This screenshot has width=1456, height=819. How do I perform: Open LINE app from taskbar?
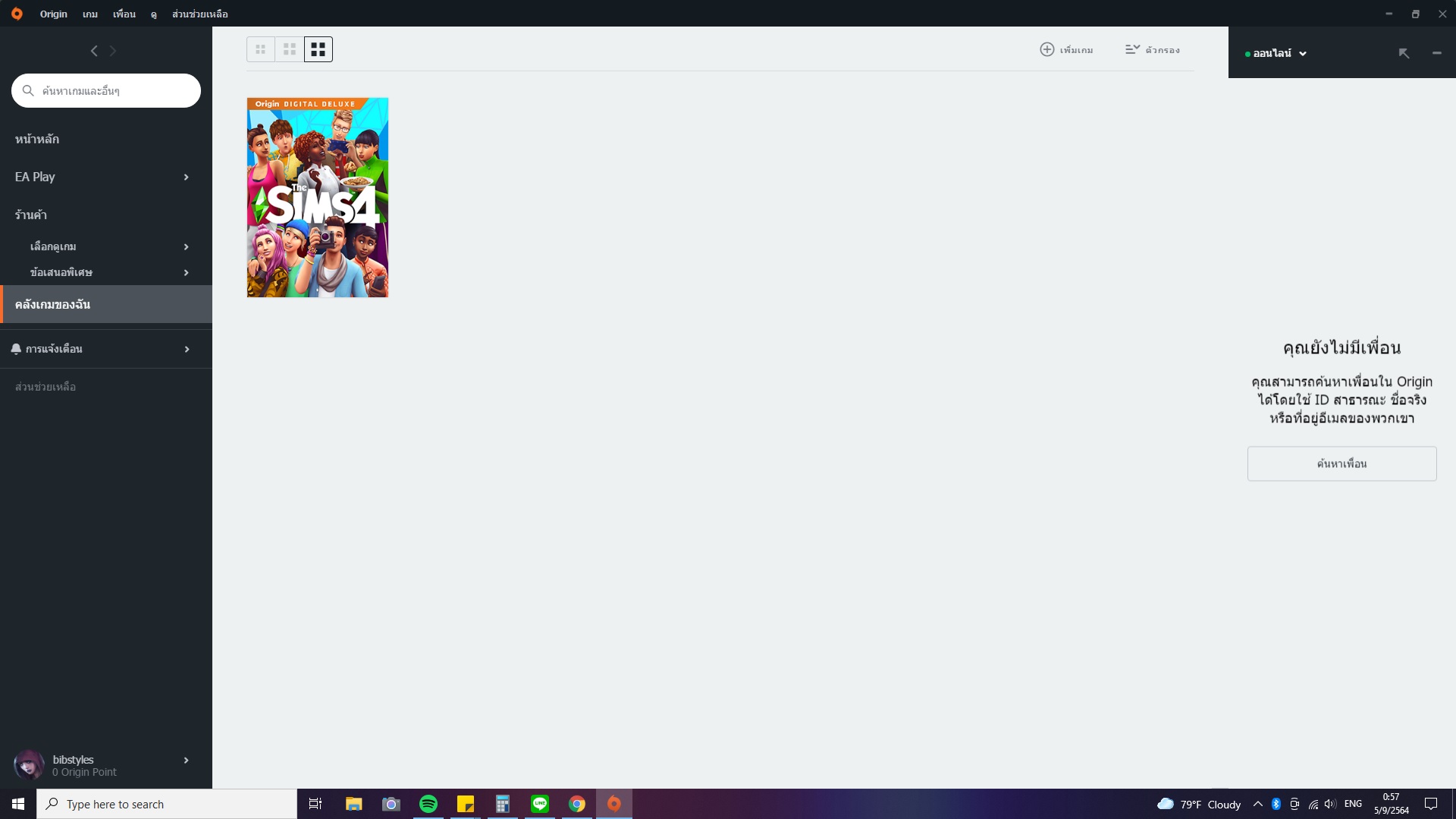pyautogui.click(x=540, y=804)
